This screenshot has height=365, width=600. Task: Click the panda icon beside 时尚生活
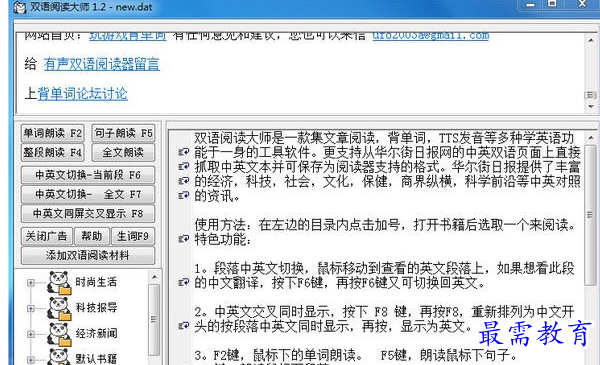click(59, 283)
